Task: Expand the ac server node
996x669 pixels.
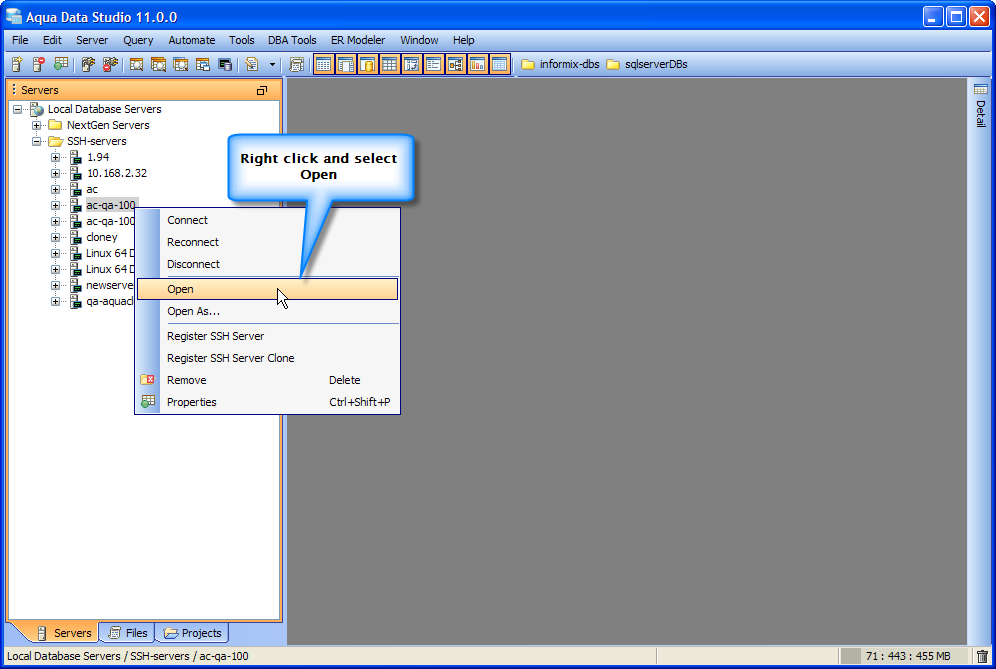Action: 56,189
